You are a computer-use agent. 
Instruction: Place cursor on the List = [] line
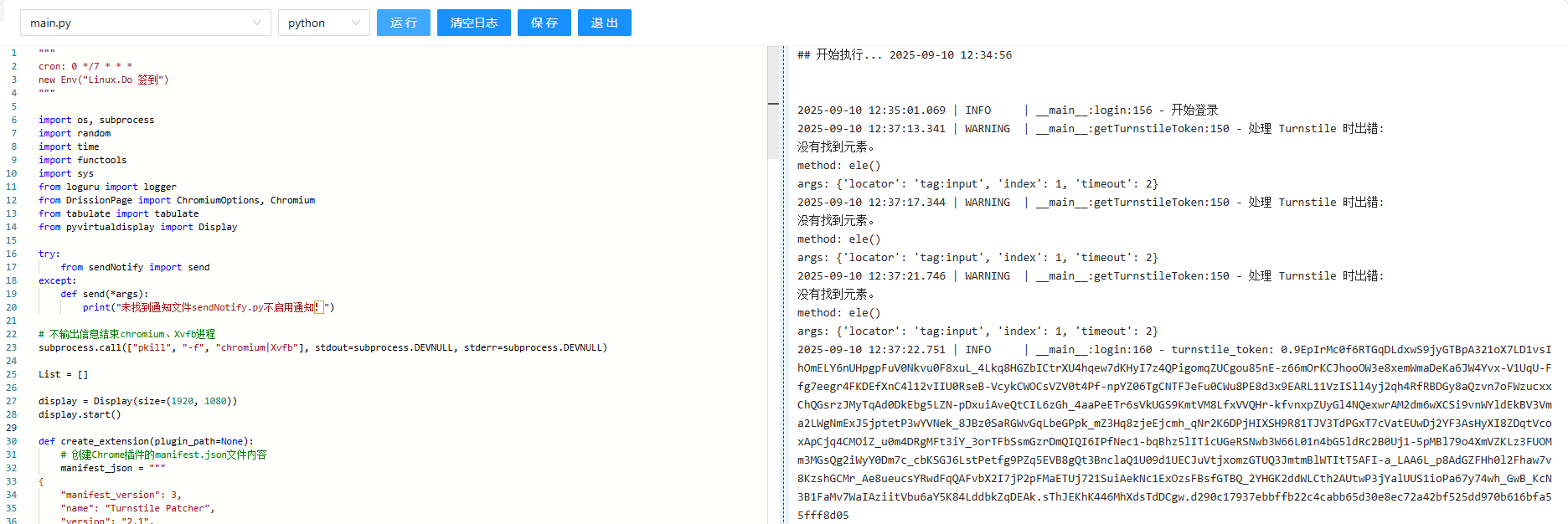click(x=64, y=374)
